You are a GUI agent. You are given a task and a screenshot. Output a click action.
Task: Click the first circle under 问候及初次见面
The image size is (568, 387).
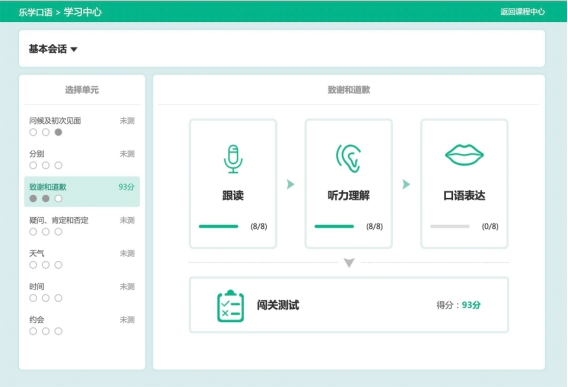33,132
